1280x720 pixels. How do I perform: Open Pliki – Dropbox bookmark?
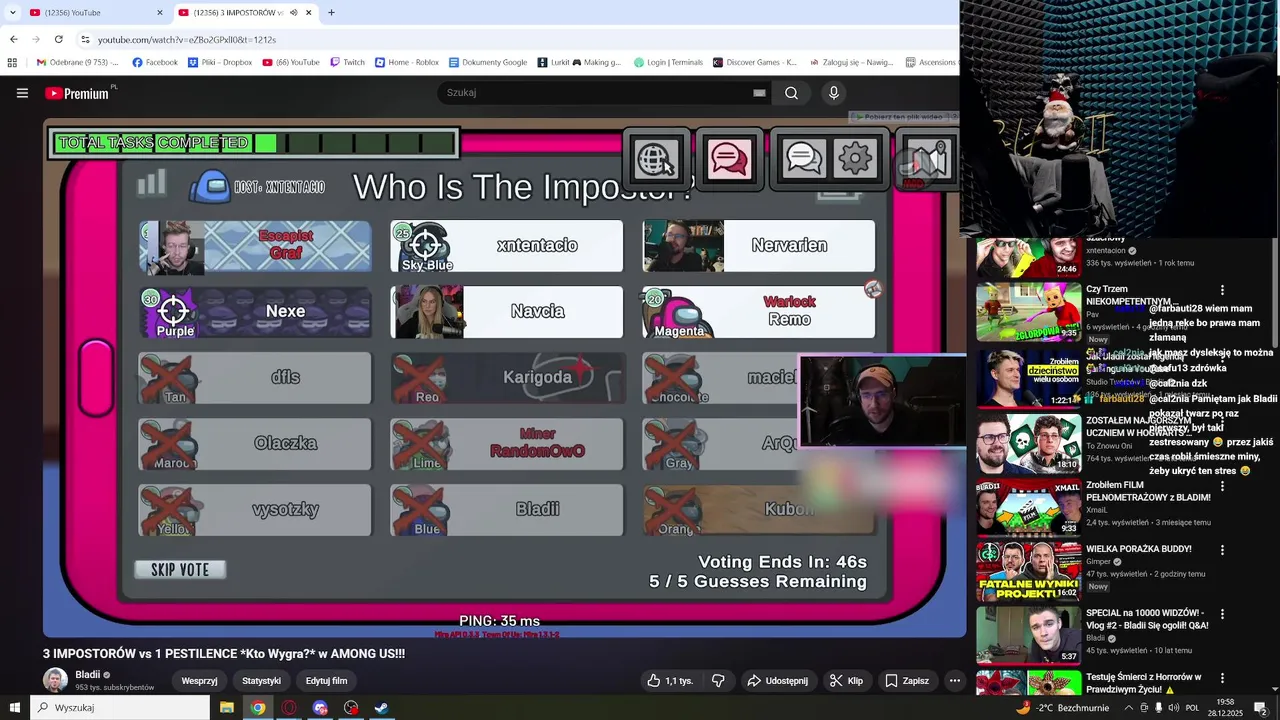pos(219,62)
